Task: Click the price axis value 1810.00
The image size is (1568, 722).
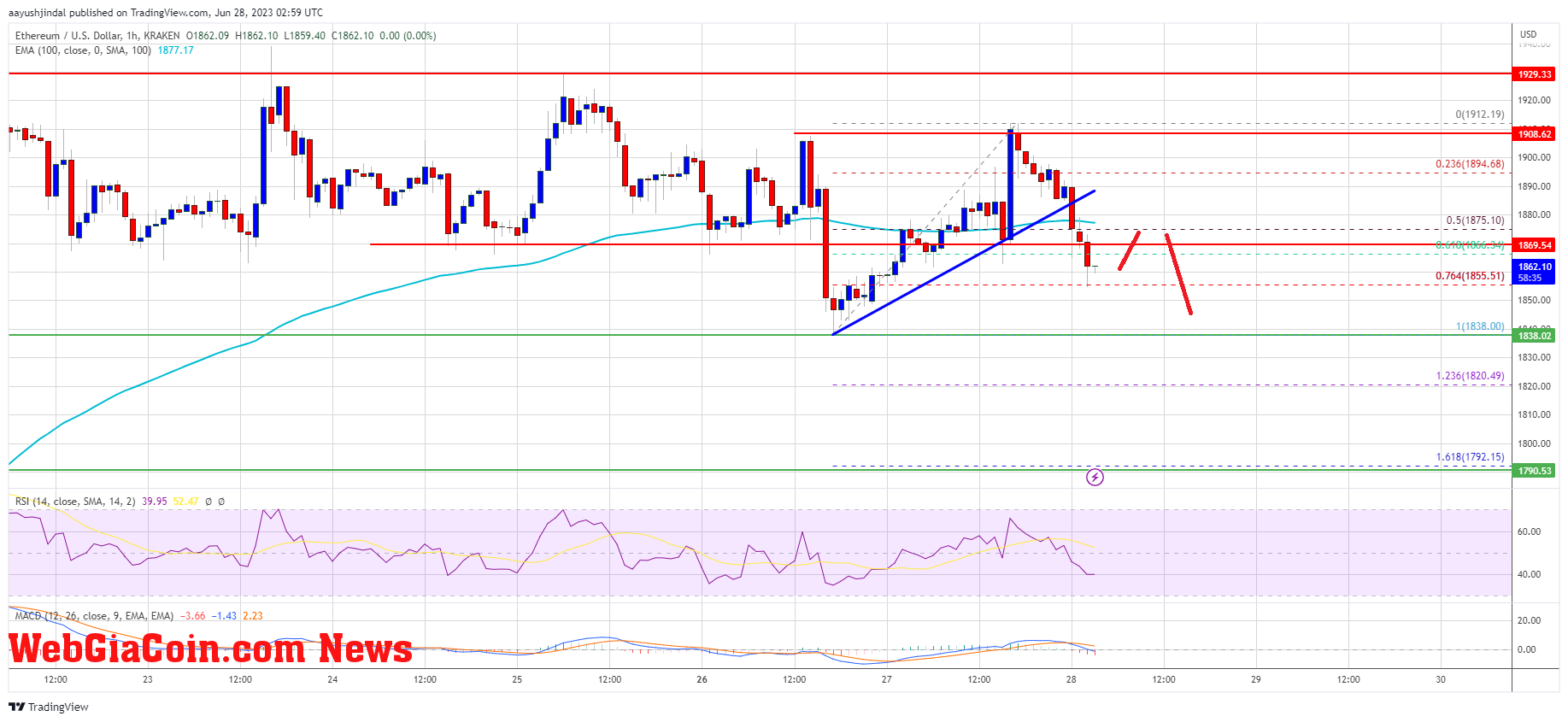Action: 1535,414
